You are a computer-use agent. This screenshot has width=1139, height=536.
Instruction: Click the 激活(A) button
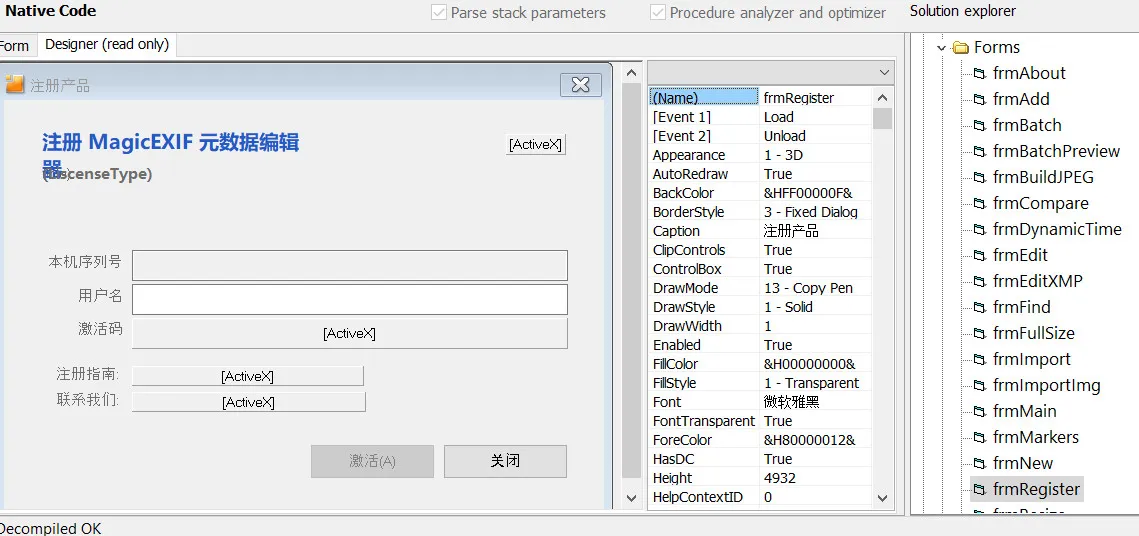click(373, 461)
